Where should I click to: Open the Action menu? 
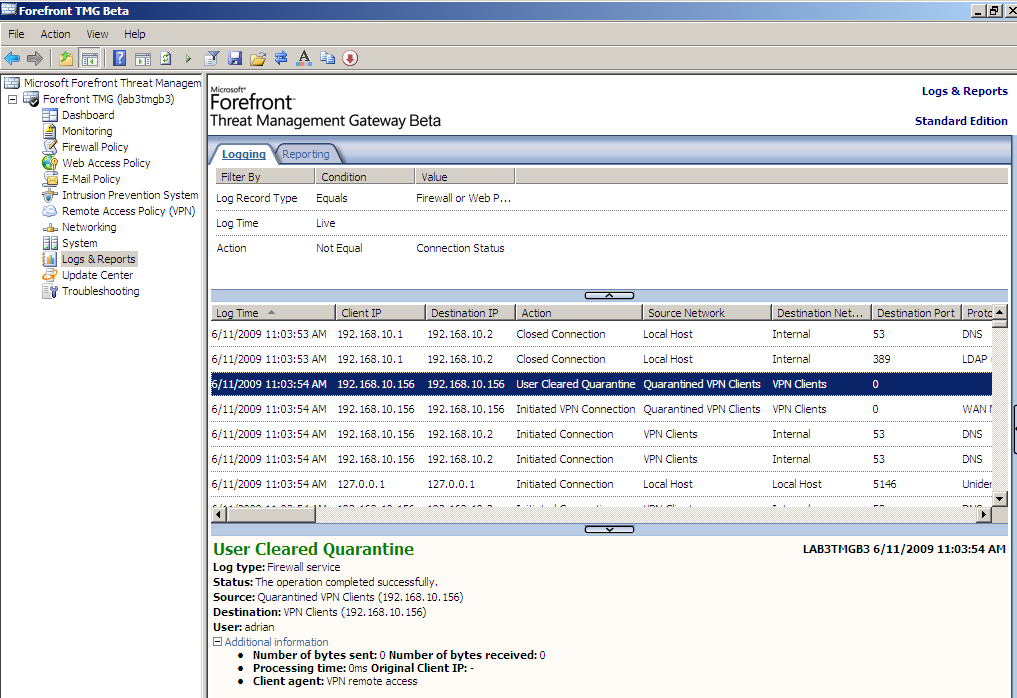55,34
